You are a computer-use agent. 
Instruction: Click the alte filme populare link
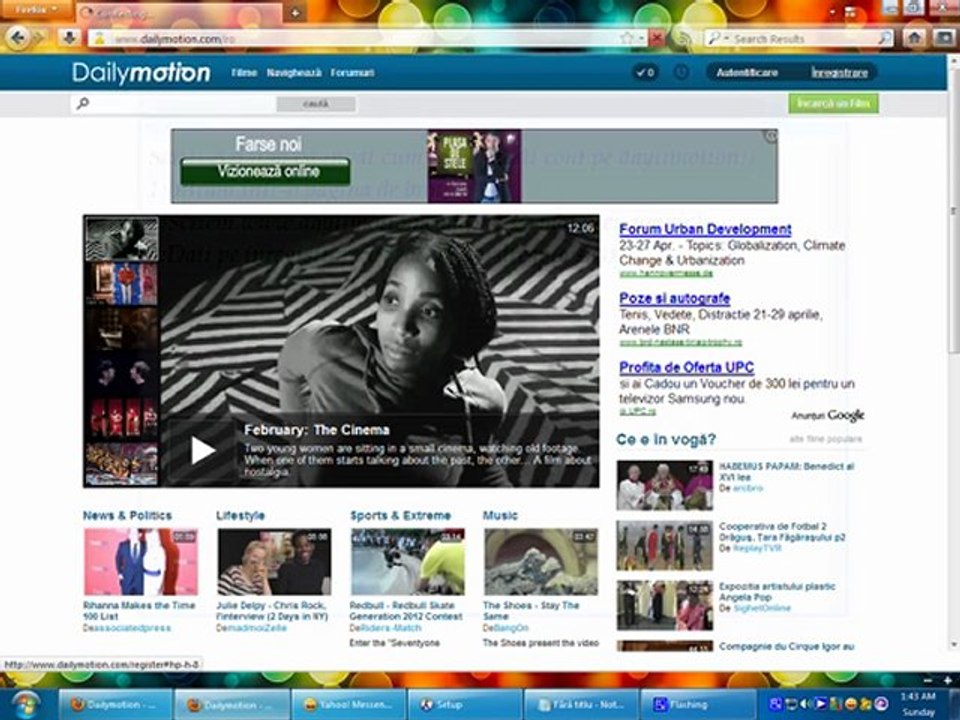point(825,439)
